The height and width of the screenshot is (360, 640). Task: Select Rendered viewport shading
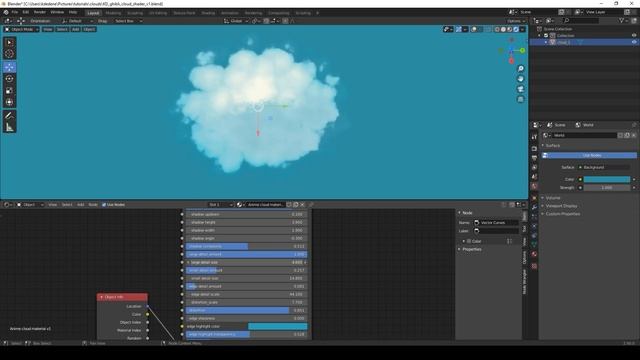[516, 29]
